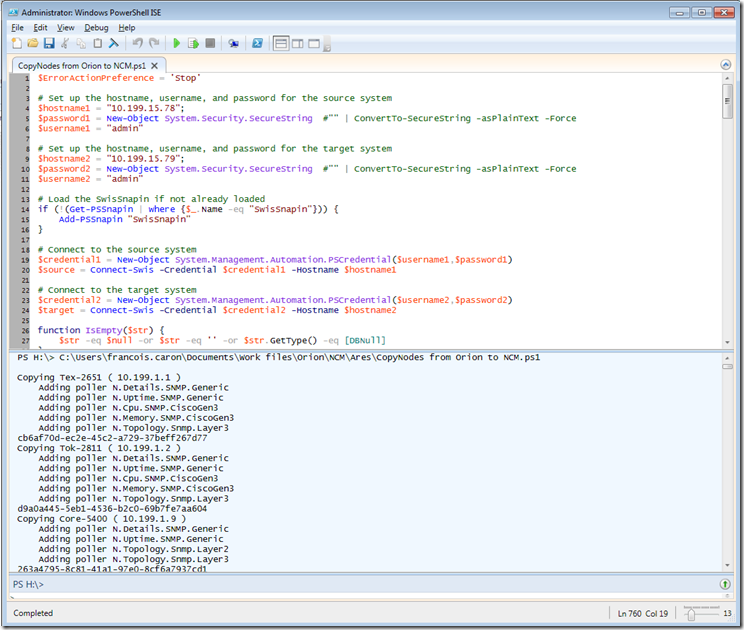Run selection using the toolbar icon
The image size is (744, 630).
[x=193, y=44]
